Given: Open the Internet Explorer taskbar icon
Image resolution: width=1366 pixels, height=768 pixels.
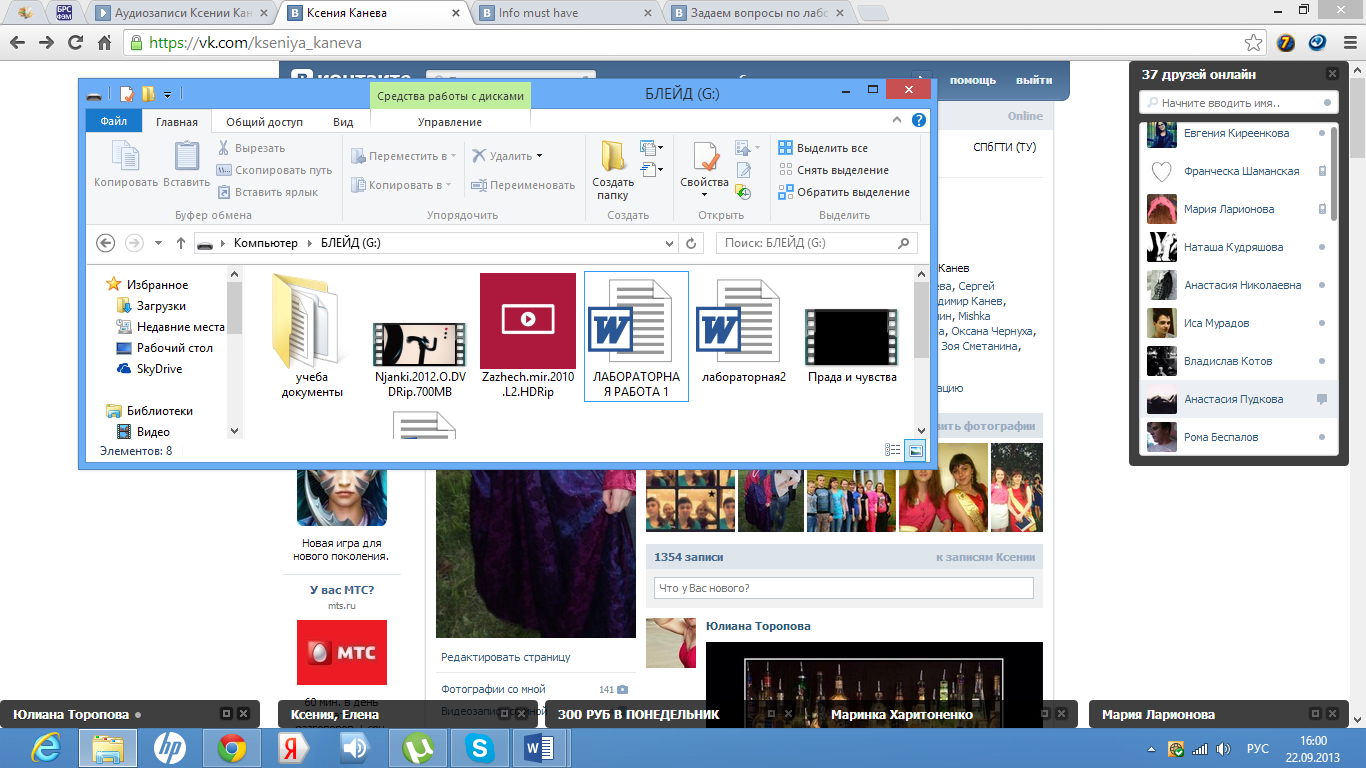Looking at the screenshot, I should (x=47, y=748).
